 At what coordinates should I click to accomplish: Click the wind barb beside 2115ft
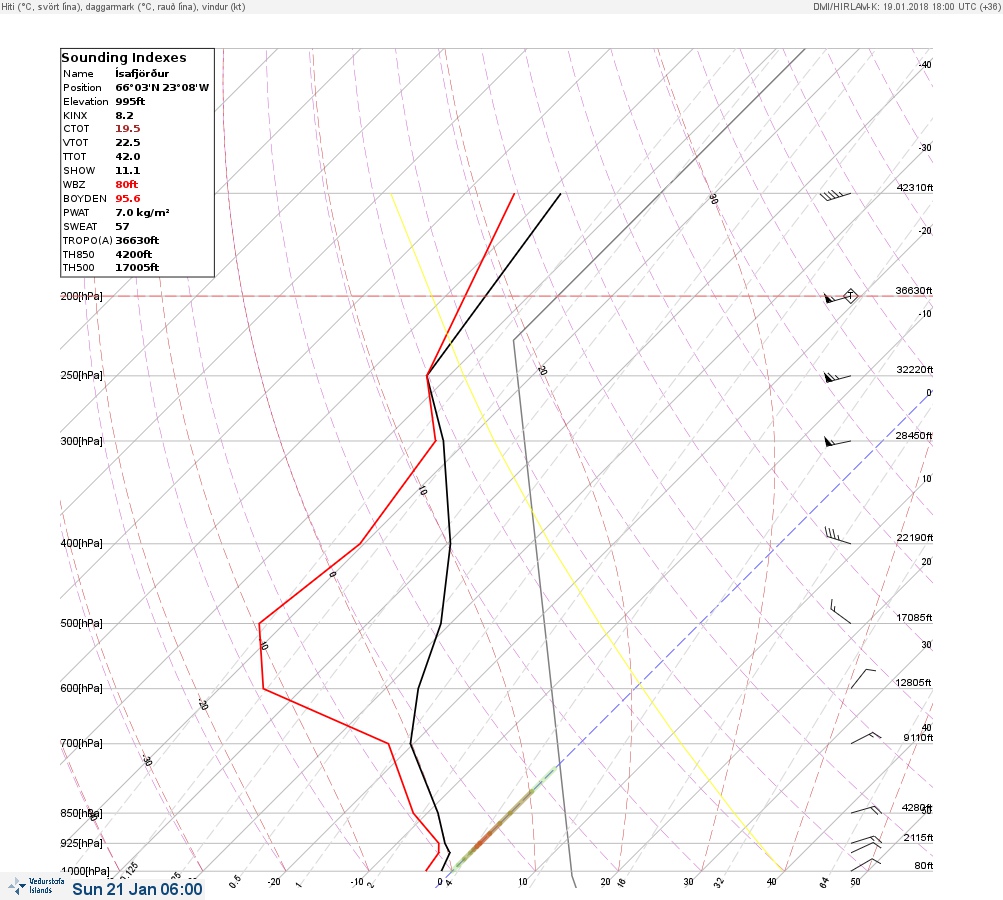(866, 839)
